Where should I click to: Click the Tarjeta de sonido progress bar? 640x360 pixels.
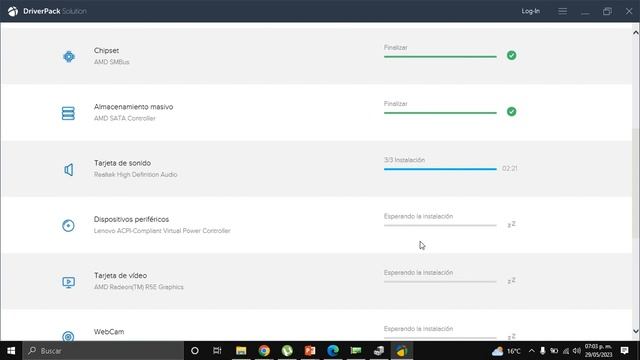(440, 169)
